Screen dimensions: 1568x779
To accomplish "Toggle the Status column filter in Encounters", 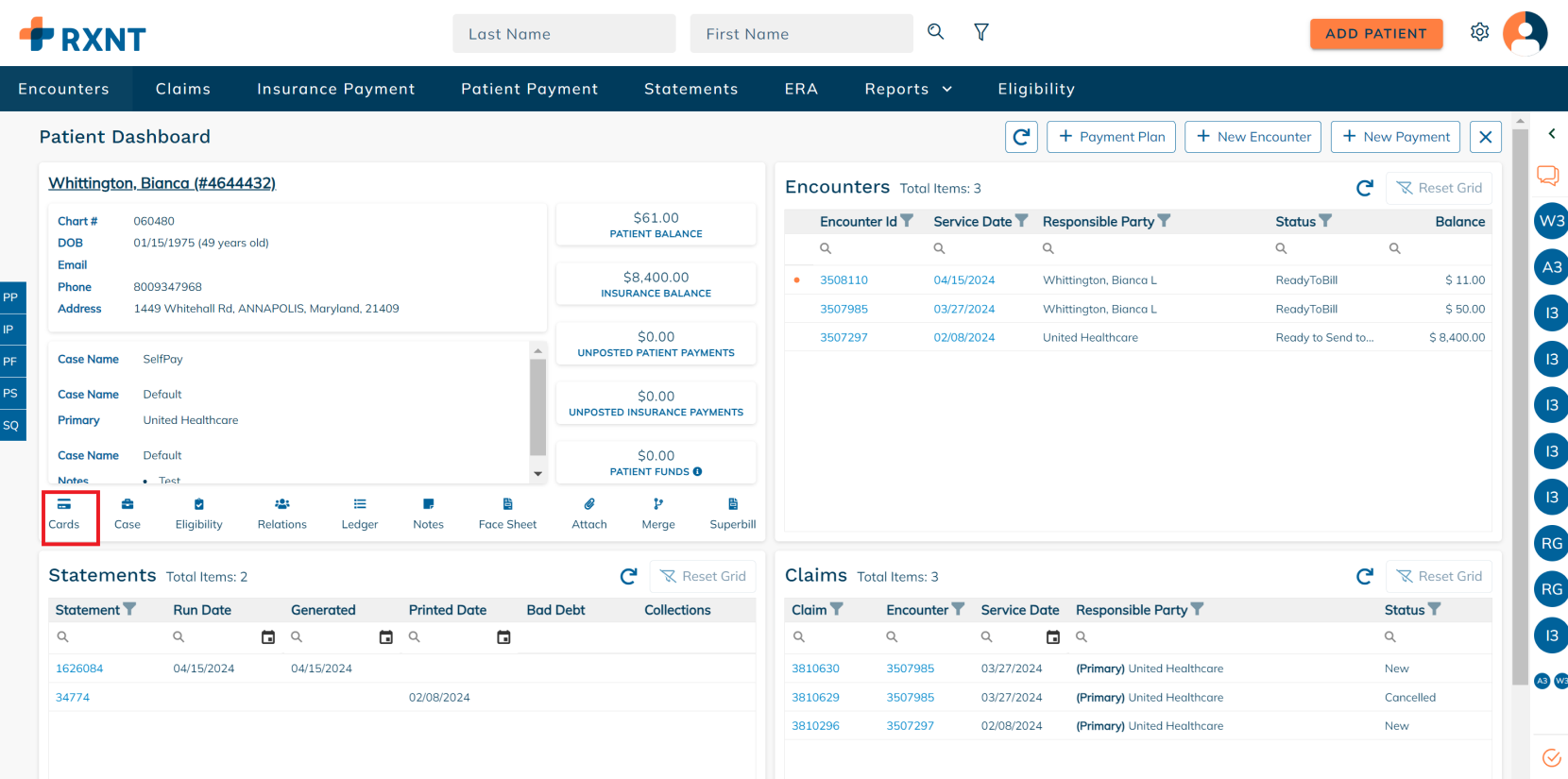I will point(1325,221).
